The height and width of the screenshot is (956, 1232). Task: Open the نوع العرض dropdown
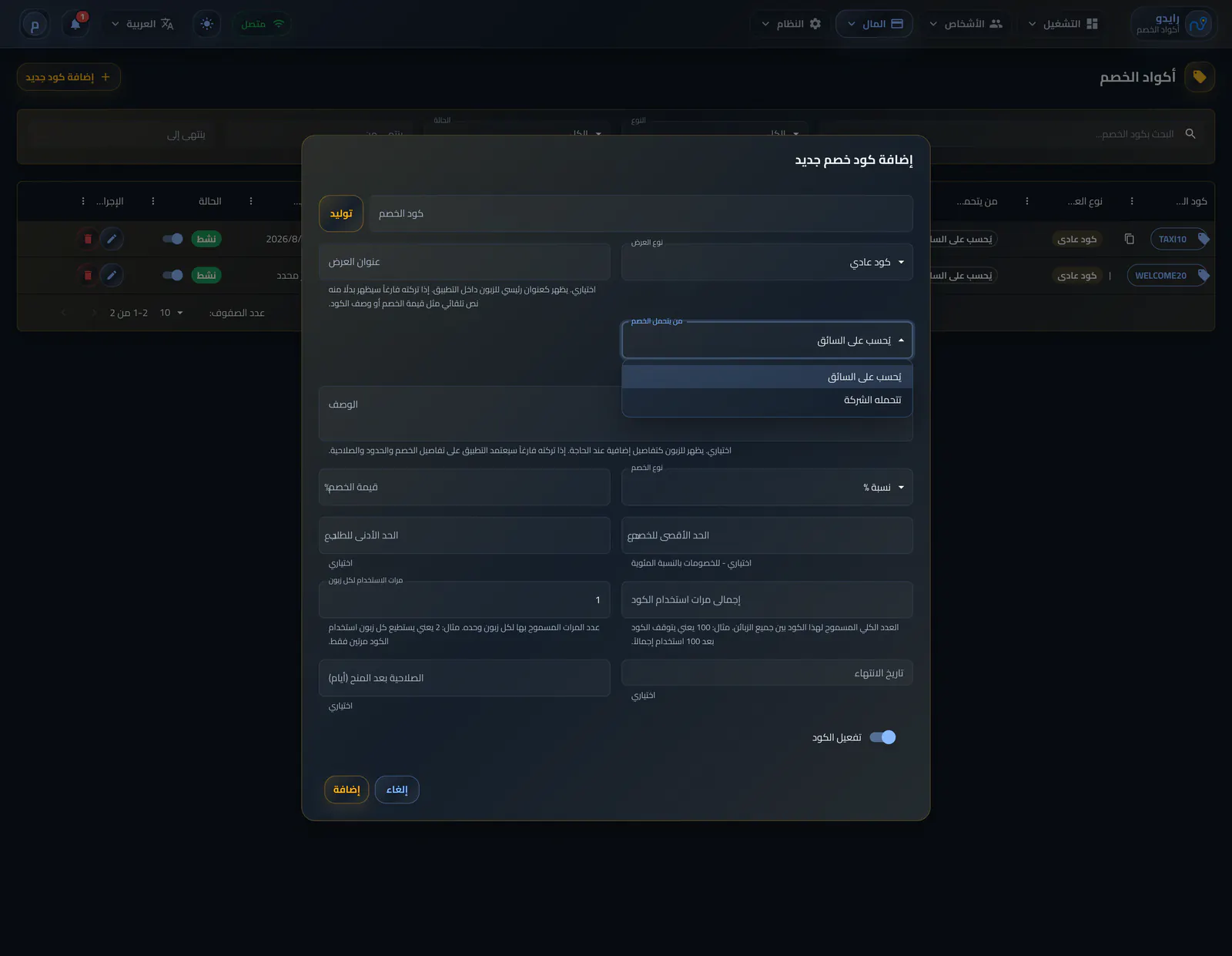[x=767, y=262]
